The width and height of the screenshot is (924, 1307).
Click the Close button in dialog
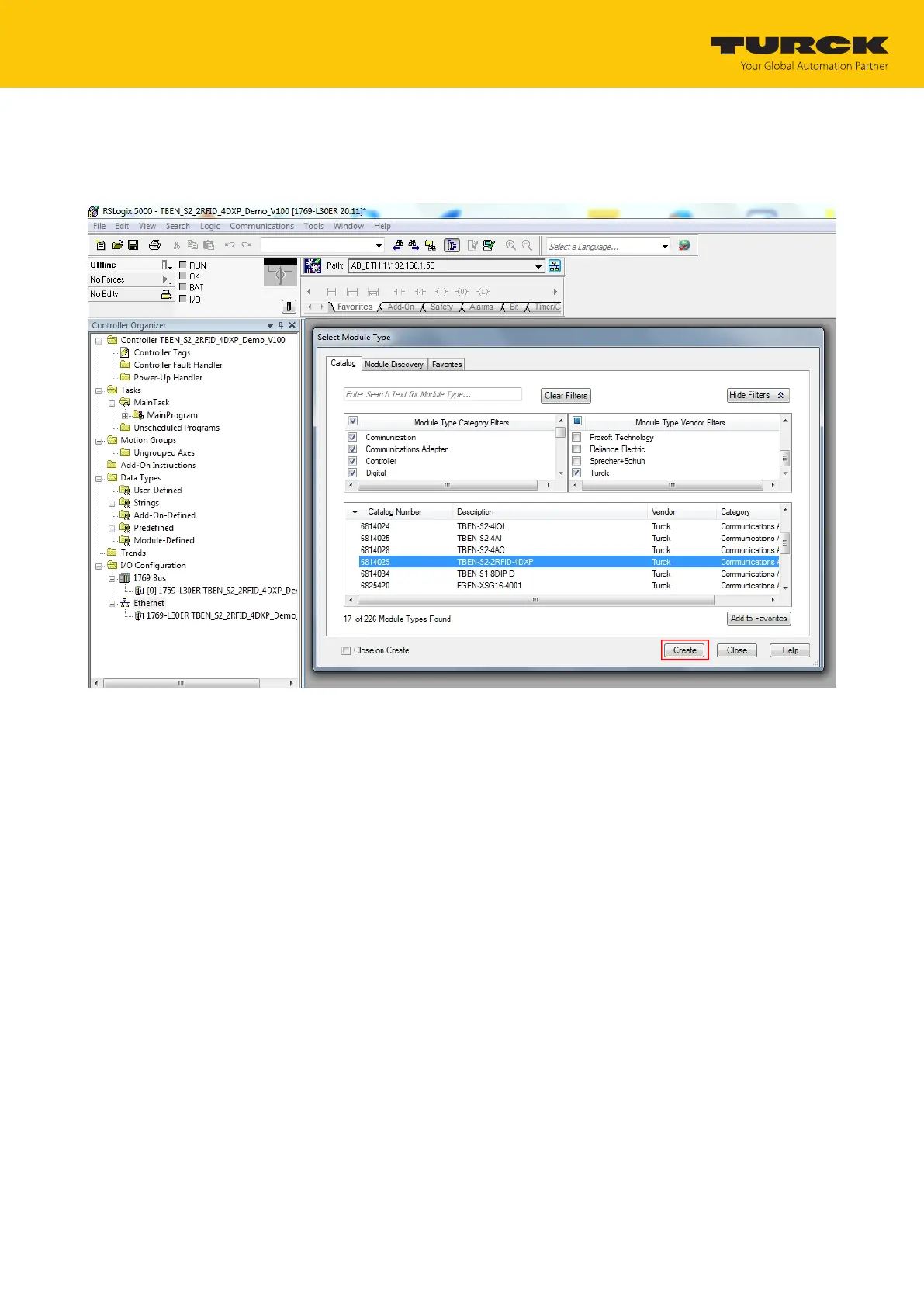[737, 650]
